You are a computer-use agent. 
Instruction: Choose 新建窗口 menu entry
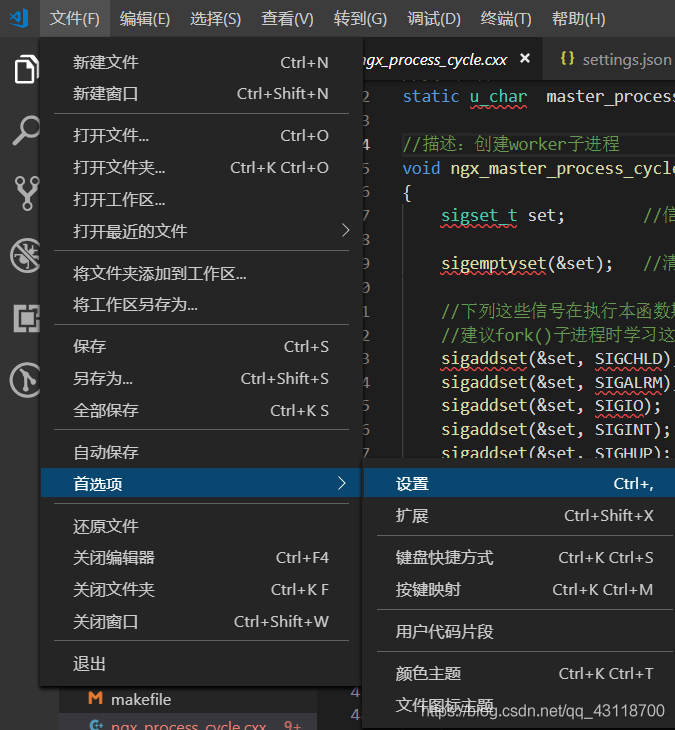tap(201, 94)
